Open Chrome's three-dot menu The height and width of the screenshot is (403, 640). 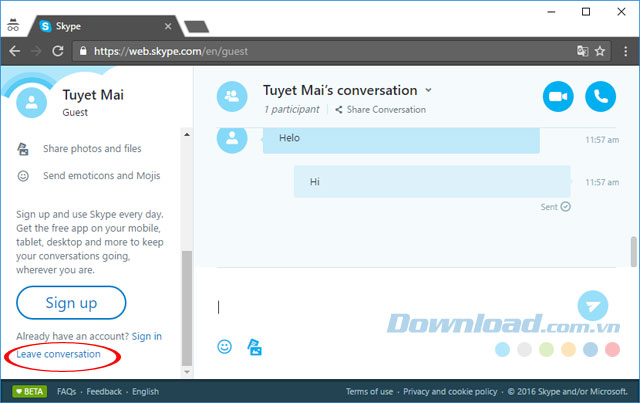click(626, 51)
